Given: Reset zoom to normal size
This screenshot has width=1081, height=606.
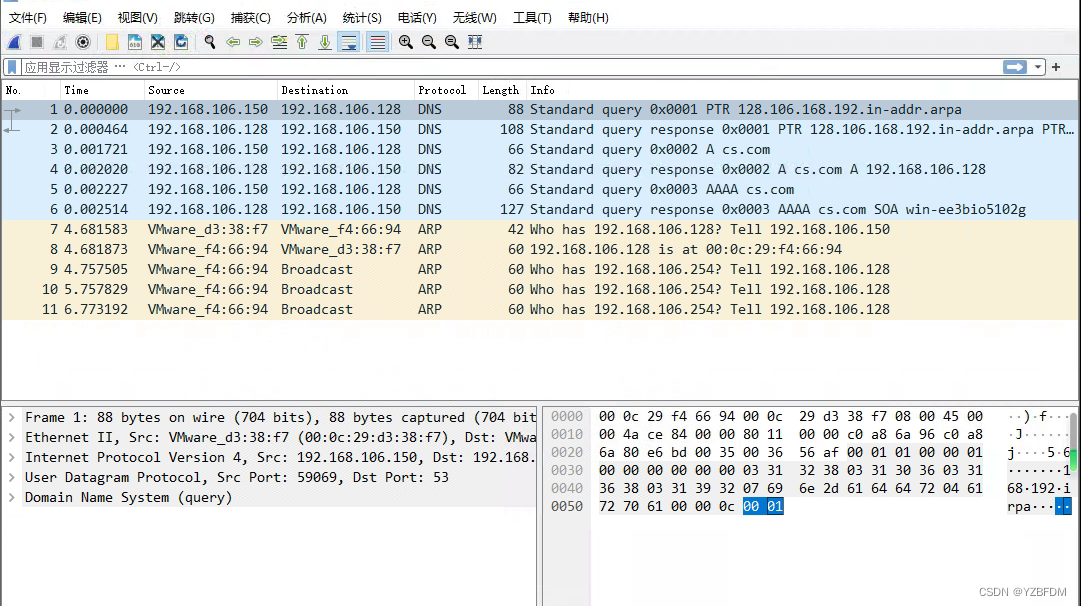Looking at the screenshot, I should click(452, 41).
